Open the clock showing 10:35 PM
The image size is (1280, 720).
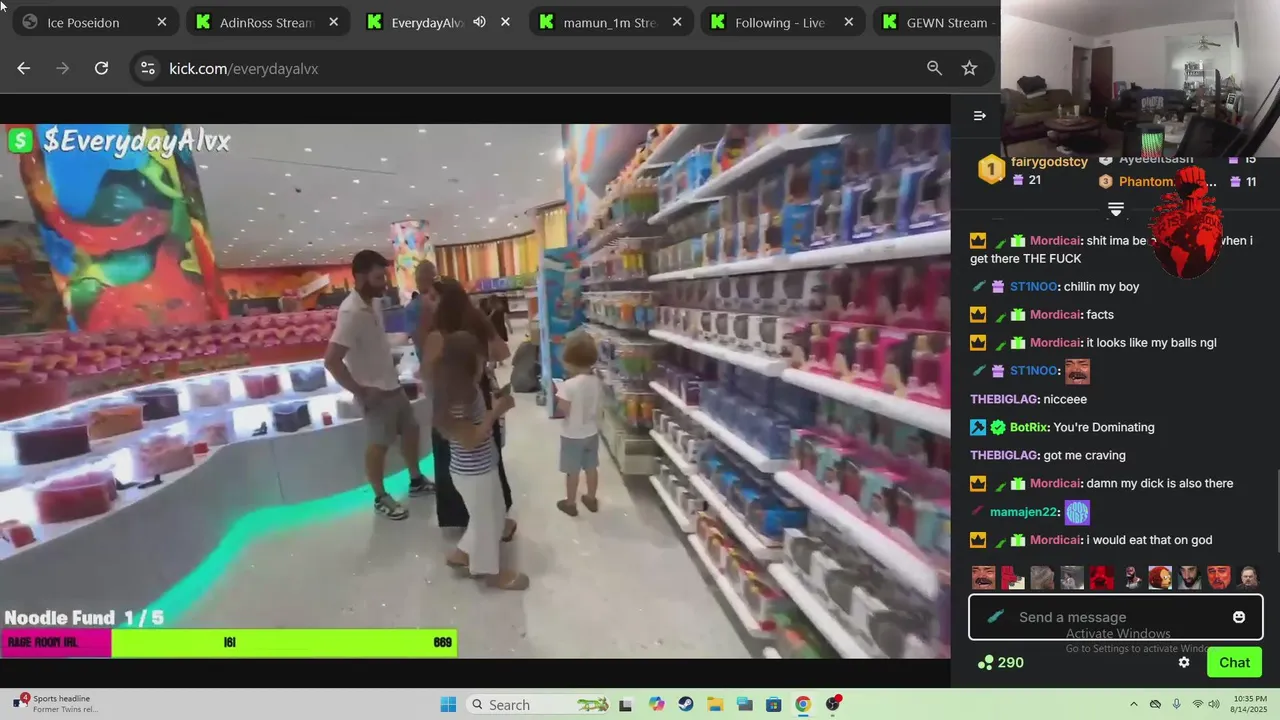(x=1249, y=704)
